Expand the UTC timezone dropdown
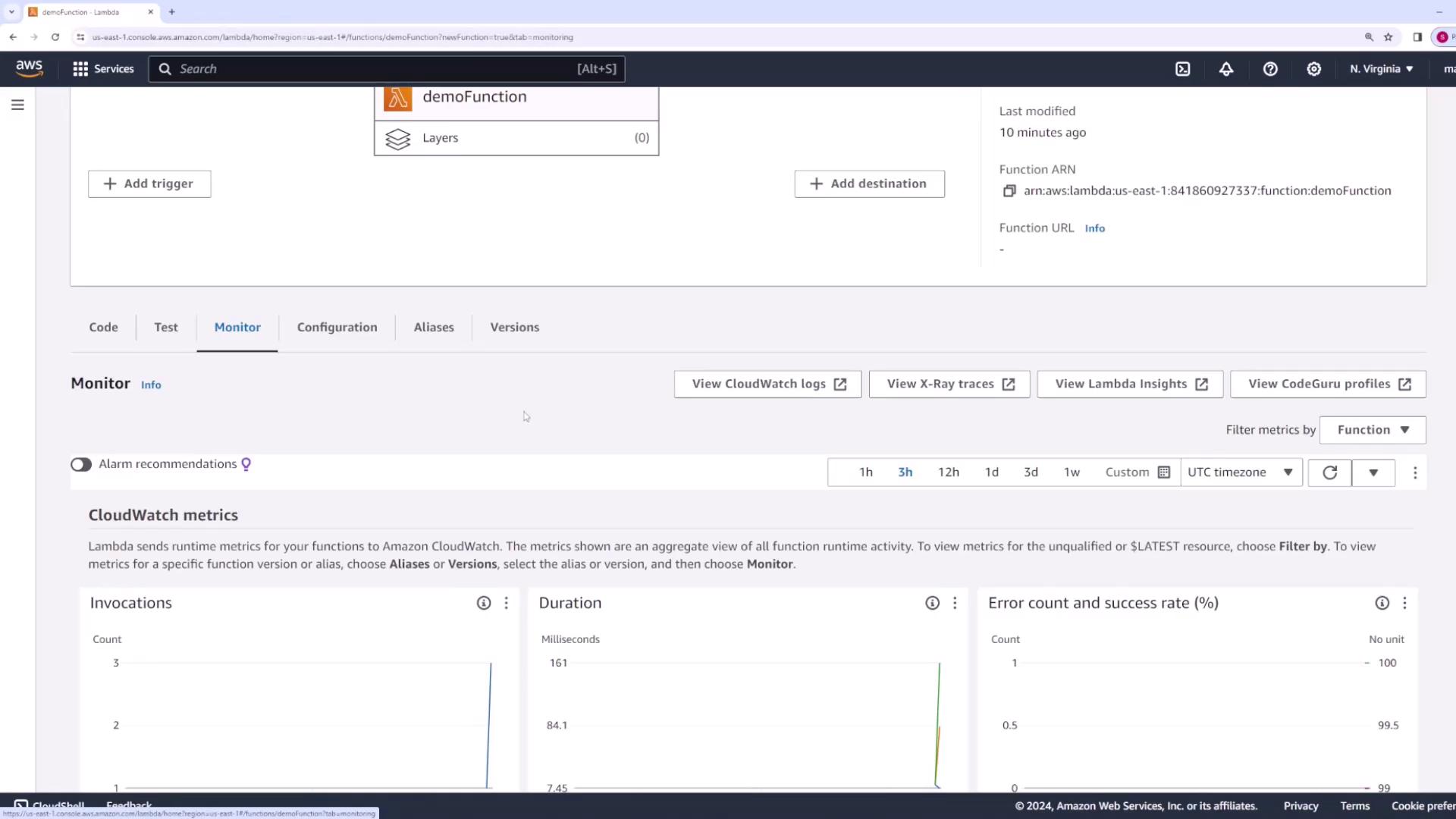Image resolution: width=1456 pixels, height=819 pixels. pyautogui.click(x=1241, y=472)
